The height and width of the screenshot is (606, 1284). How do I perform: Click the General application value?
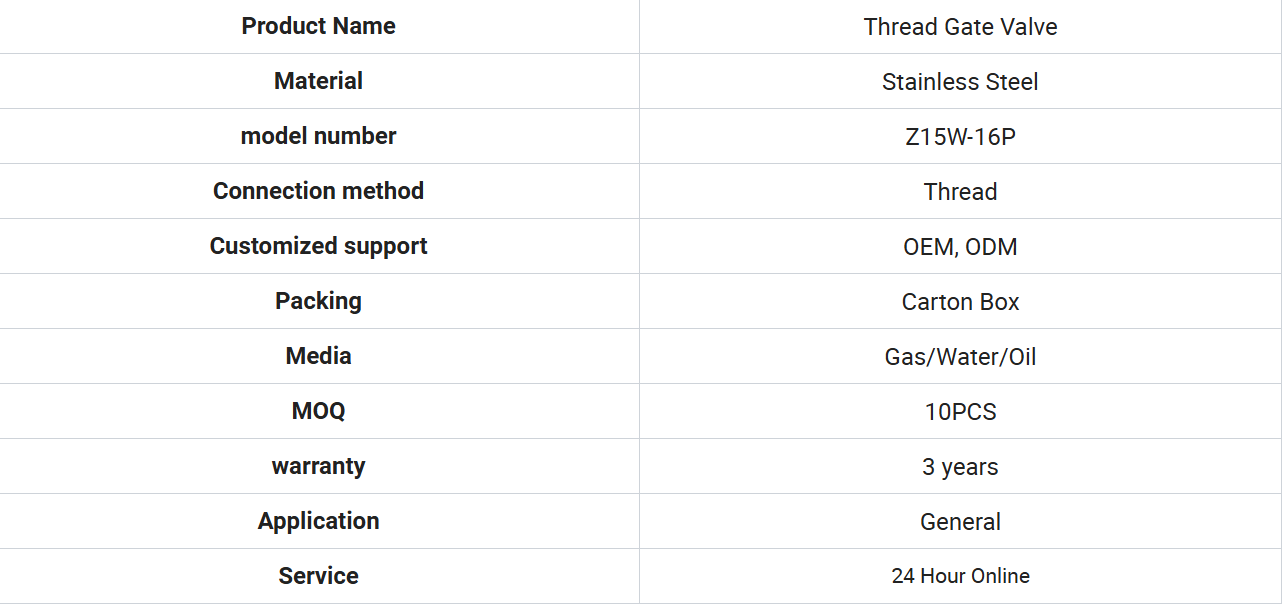pos(960,522)
